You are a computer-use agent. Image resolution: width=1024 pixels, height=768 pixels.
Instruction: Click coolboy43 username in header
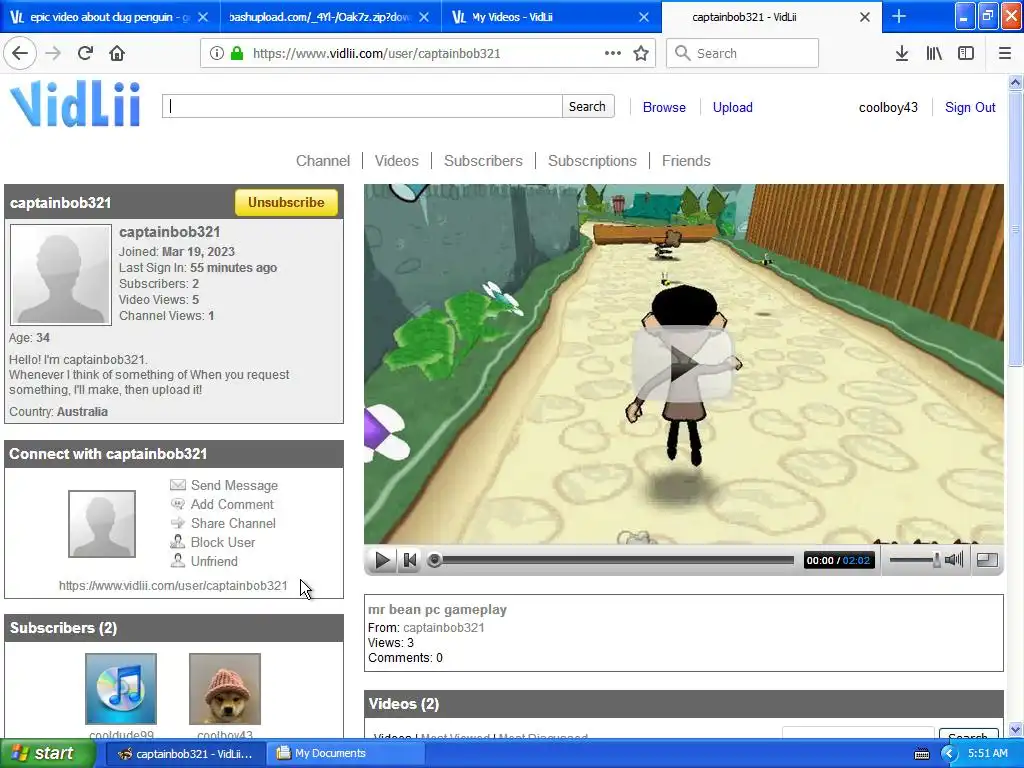point(888,107)
